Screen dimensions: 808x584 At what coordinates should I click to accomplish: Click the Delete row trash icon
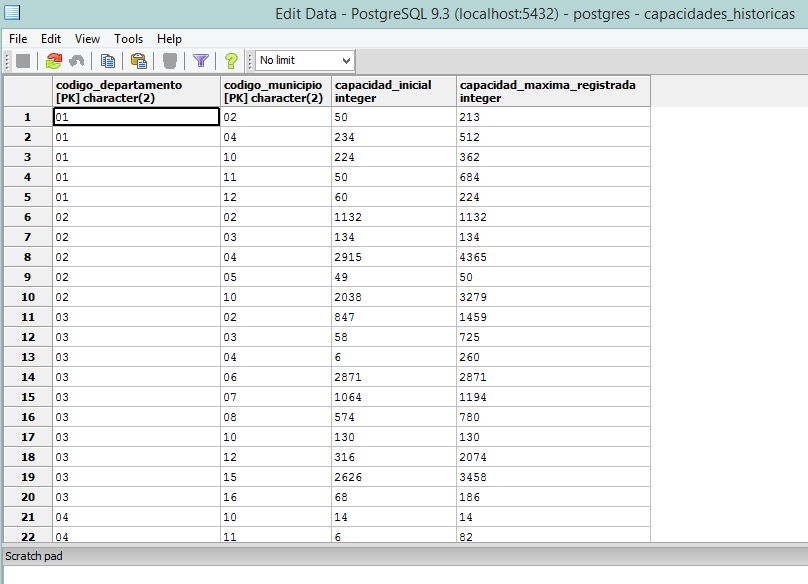coord(170,61)
